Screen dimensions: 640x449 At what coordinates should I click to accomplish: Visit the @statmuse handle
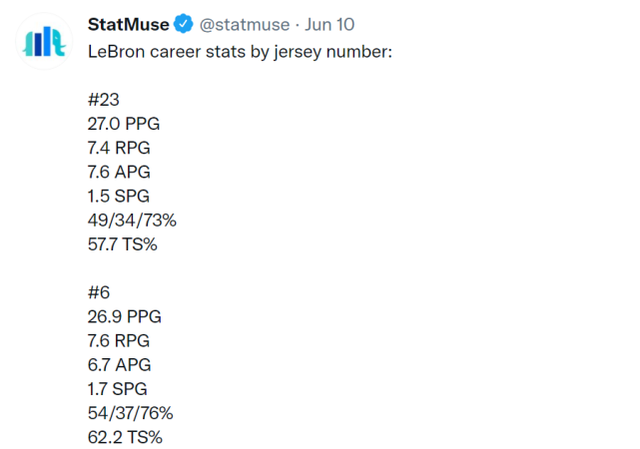click(x=247, y=24)
